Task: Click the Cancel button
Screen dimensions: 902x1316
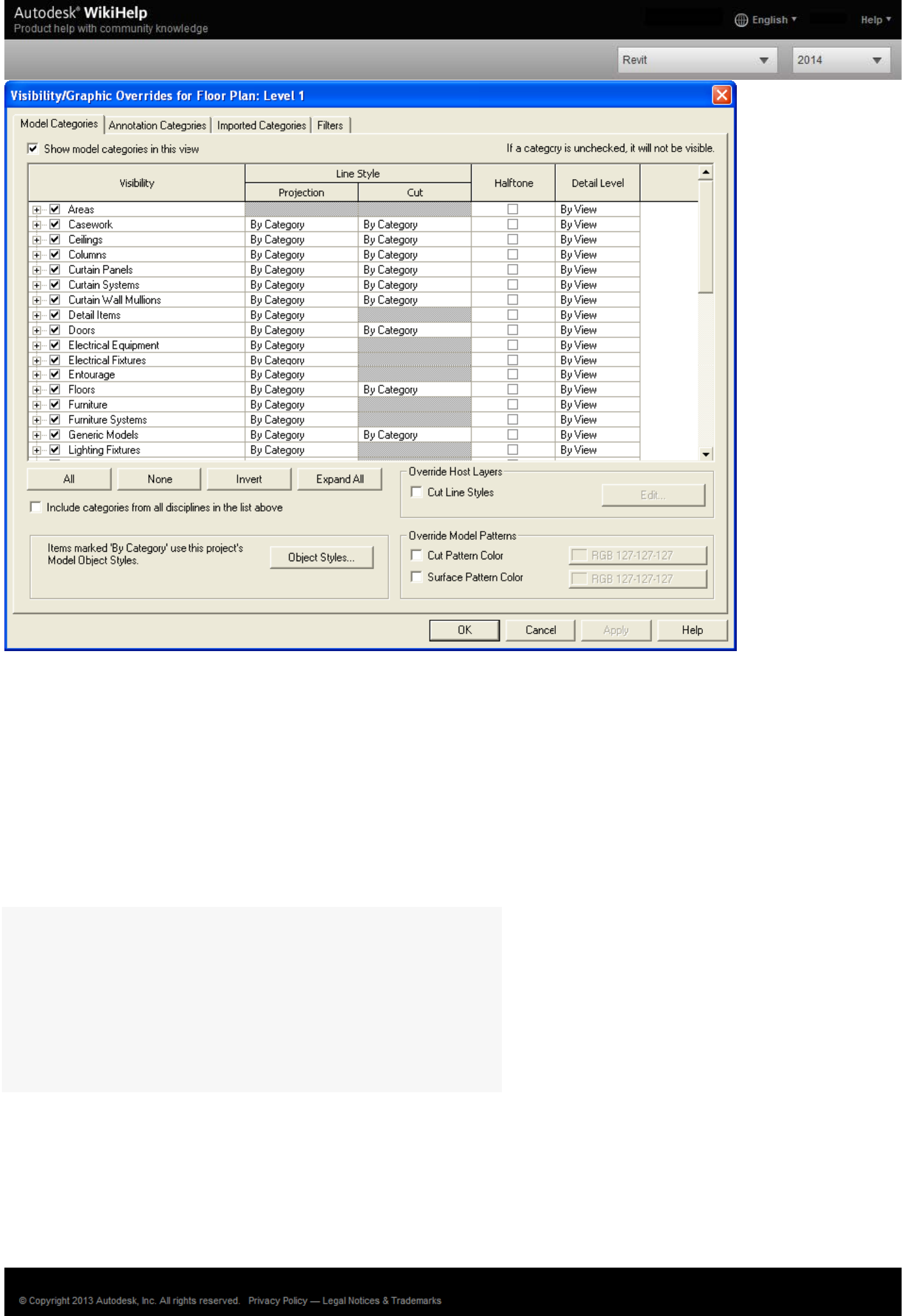Action: pyautogui.click(x=540, y=630)
